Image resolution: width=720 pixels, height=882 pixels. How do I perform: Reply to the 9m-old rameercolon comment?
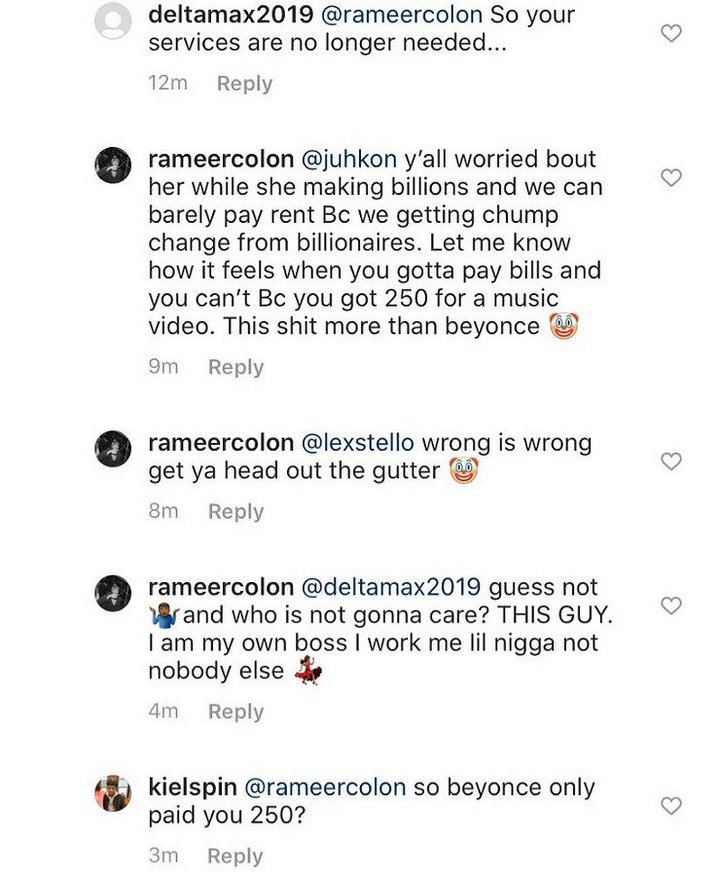235,367
